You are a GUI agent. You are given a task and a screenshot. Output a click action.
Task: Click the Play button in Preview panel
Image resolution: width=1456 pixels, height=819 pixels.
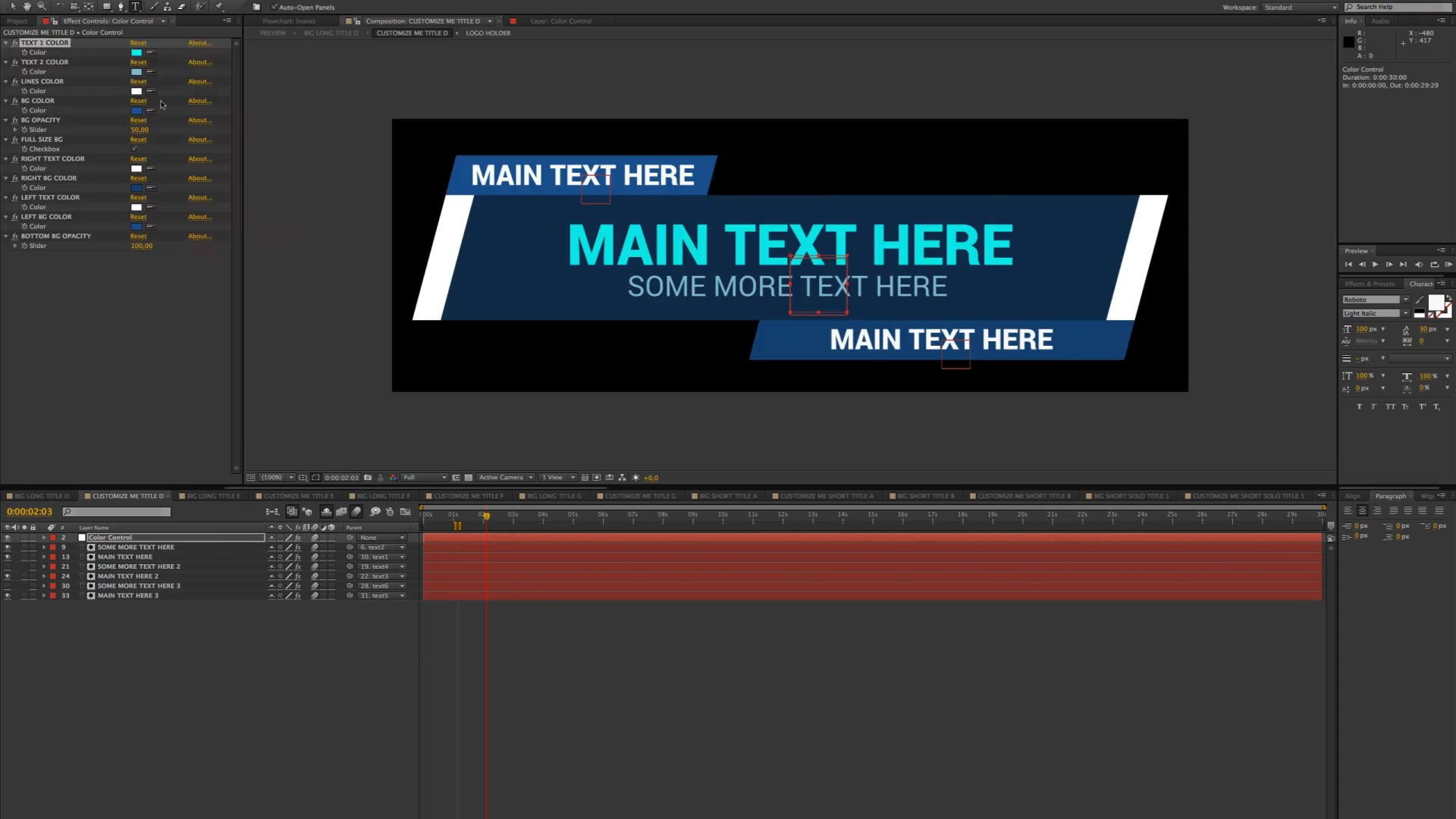pos(1376,264)
